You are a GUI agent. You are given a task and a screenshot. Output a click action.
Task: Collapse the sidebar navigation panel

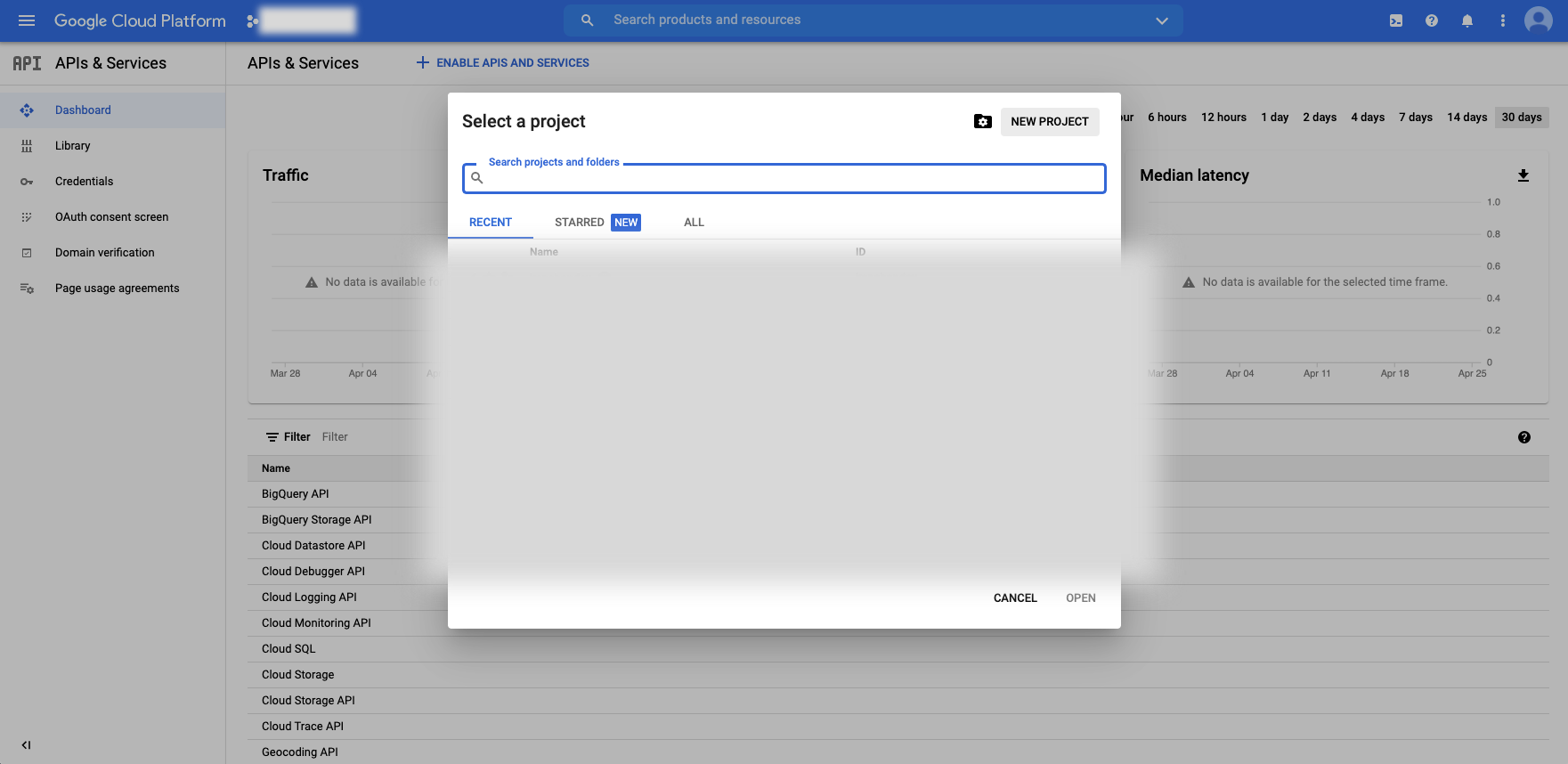click(x=26, y=745)
